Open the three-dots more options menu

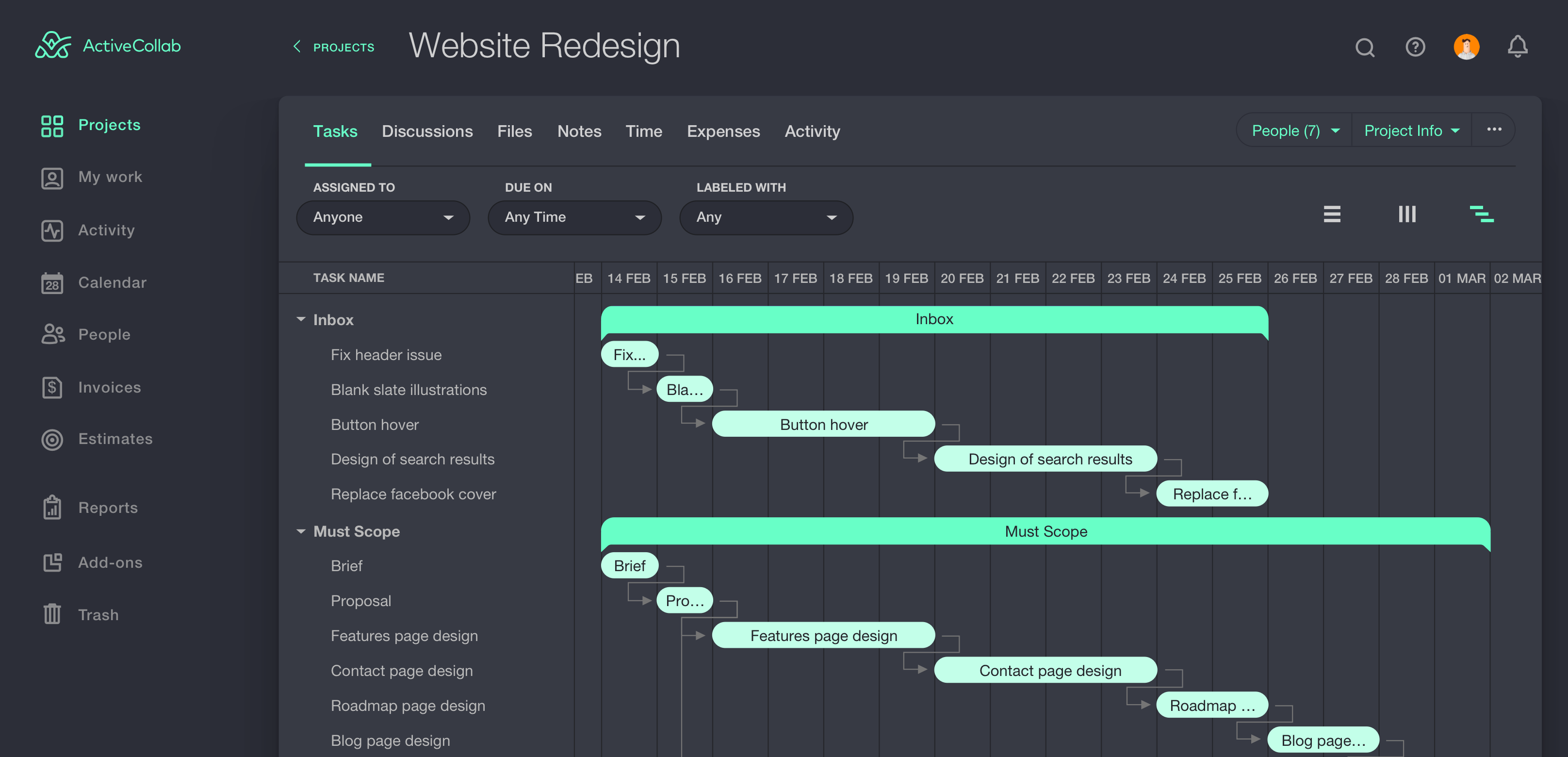click(1494, 130)
